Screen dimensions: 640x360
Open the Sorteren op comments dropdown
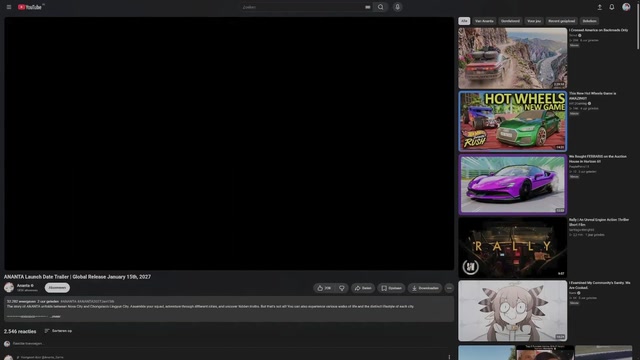[x=58, y=331]
